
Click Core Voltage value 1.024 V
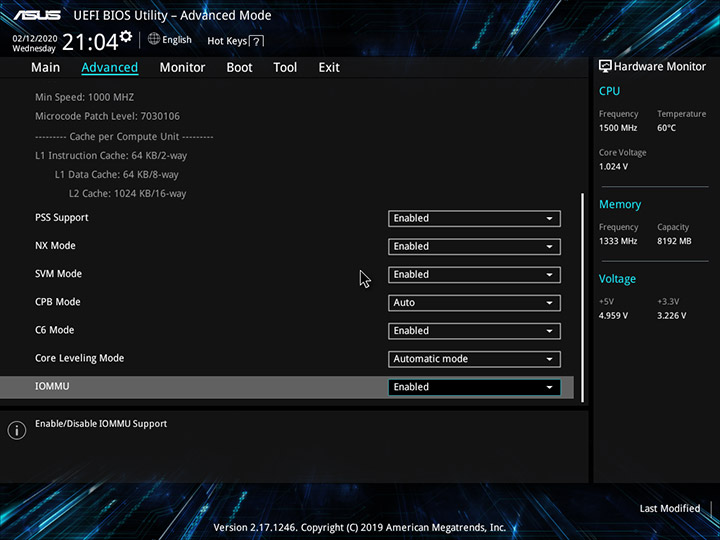pos(613,167)
